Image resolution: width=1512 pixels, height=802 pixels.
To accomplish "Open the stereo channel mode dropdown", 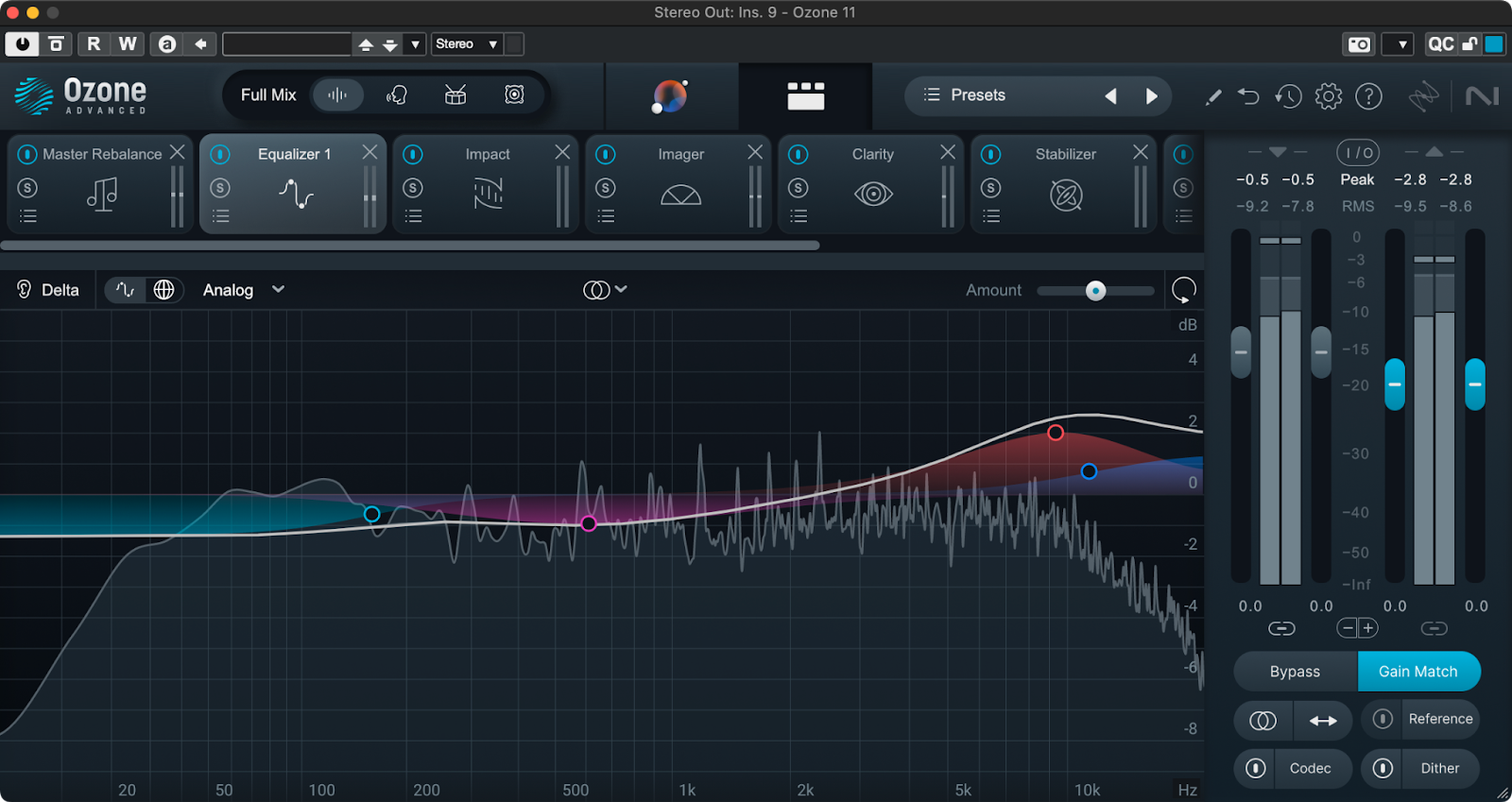I will coord(605,290).
